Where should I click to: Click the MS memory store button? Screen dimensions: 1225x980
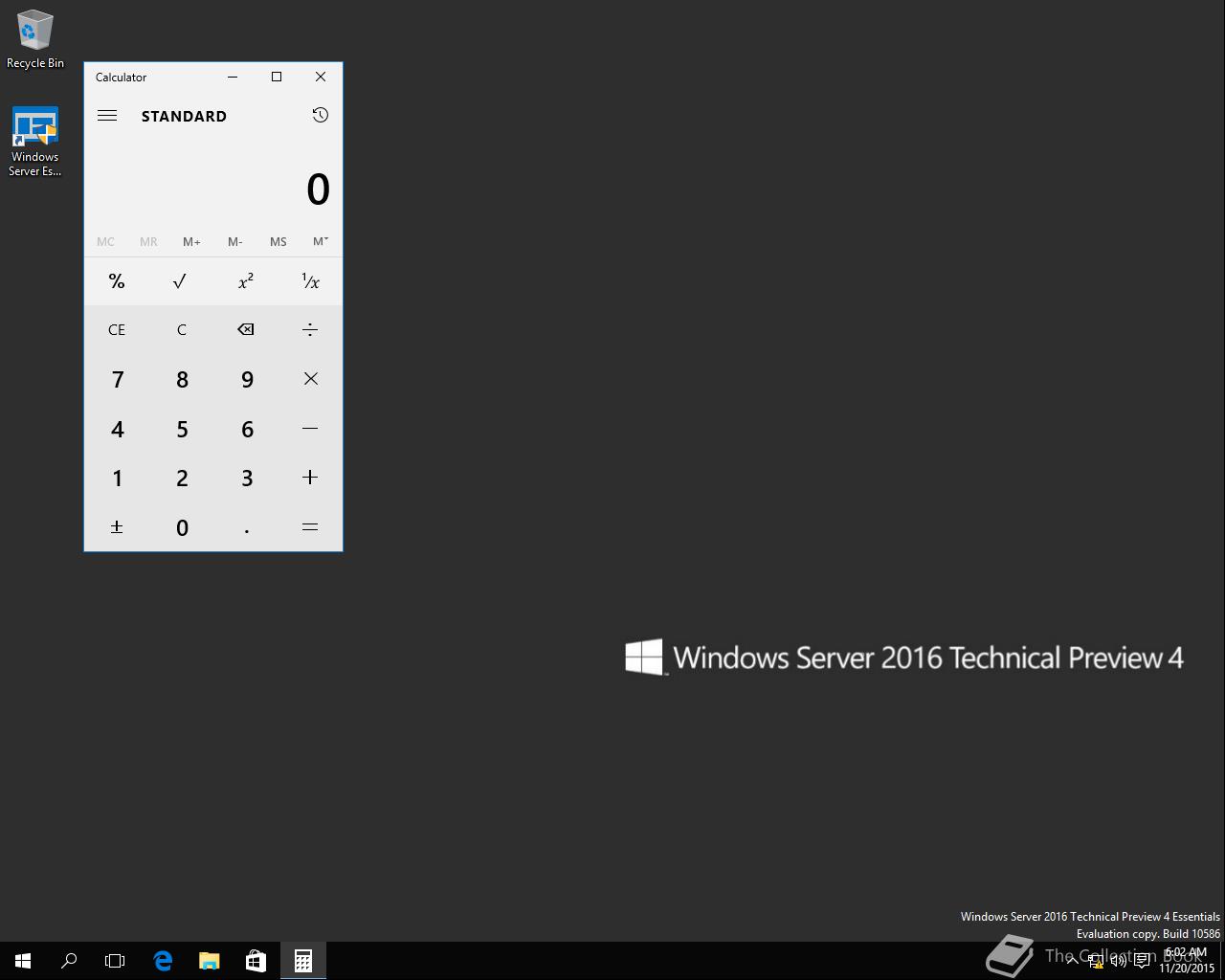coord(278,242)
